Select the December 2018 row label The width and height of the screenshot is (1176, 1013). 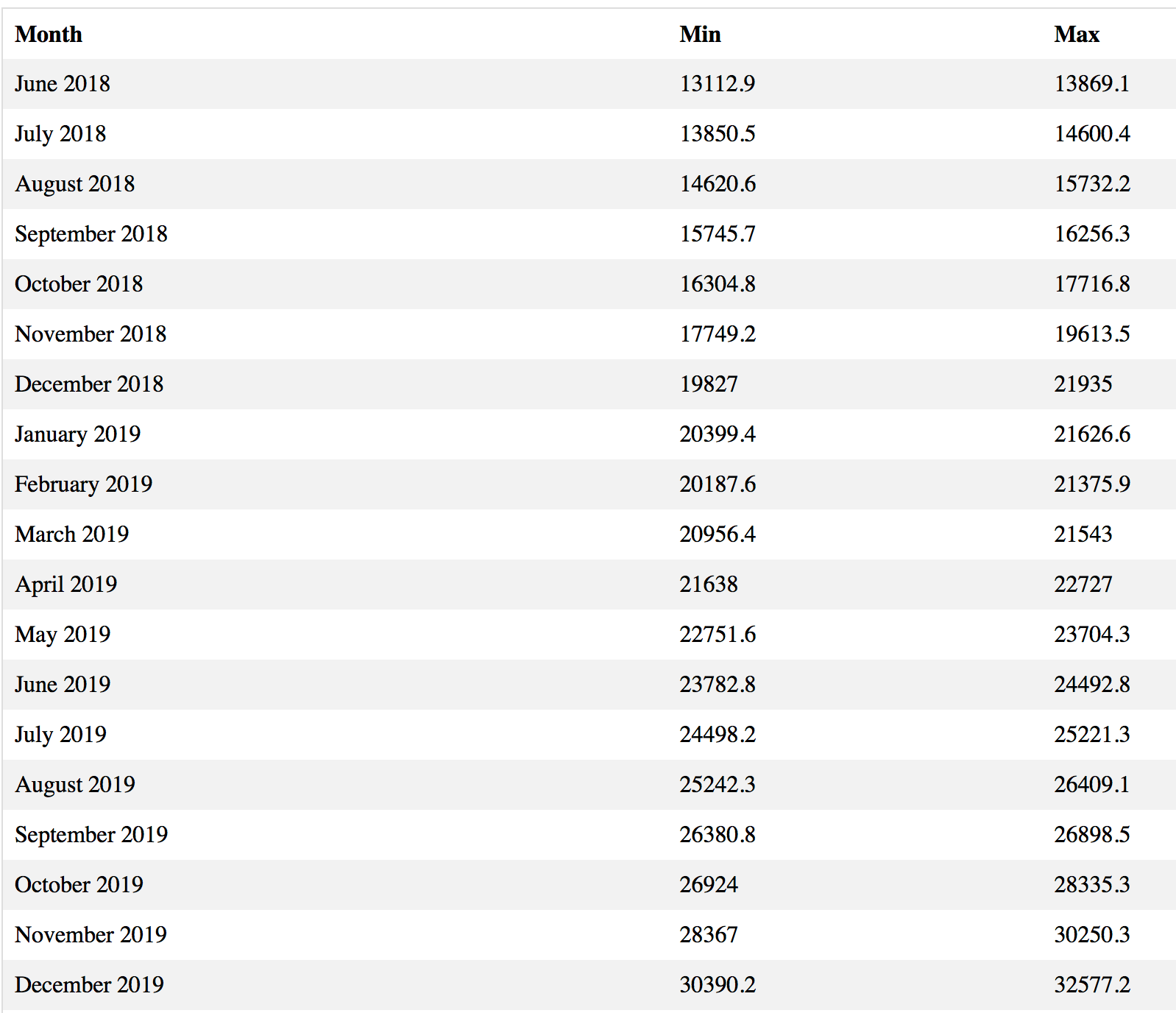coord(89,384)
